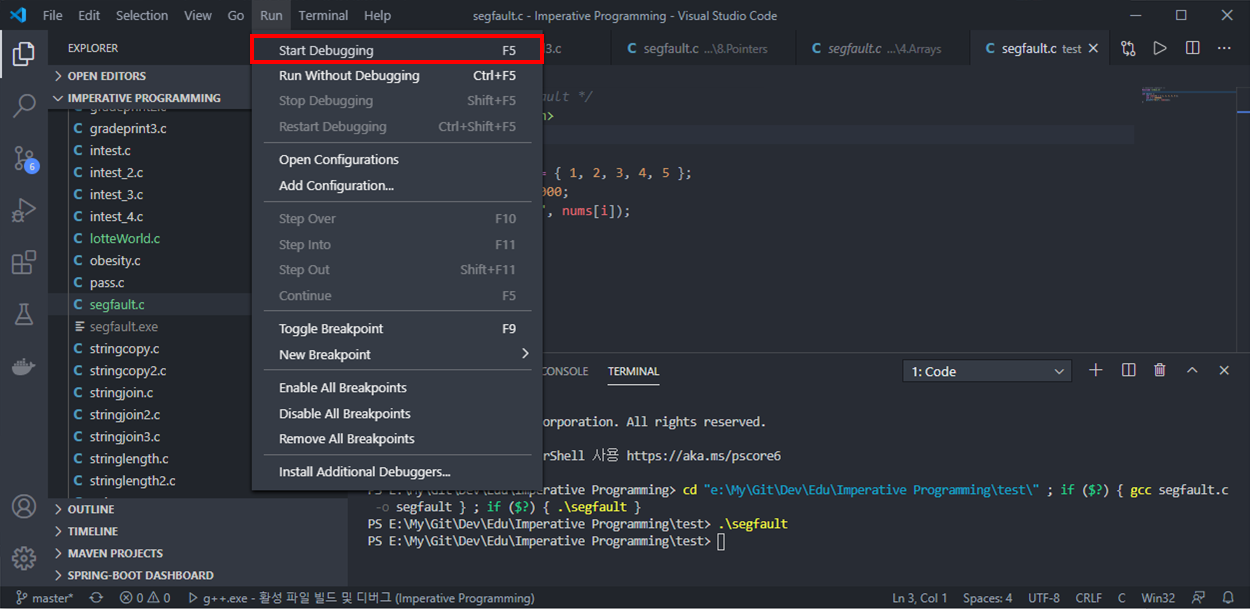Open the terminal selector dropdown showing 1: Code

pos(987,370)
